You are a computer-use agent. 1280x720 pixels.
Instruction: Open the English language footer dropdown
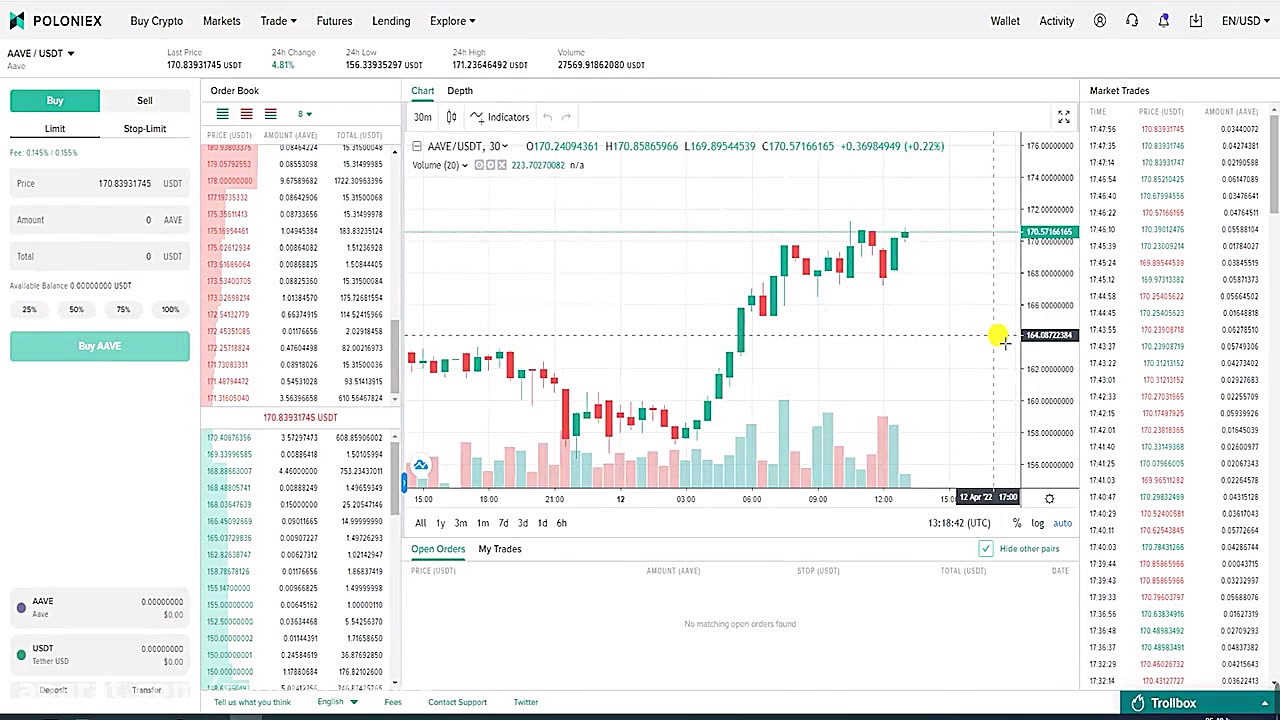pos(337,702)
